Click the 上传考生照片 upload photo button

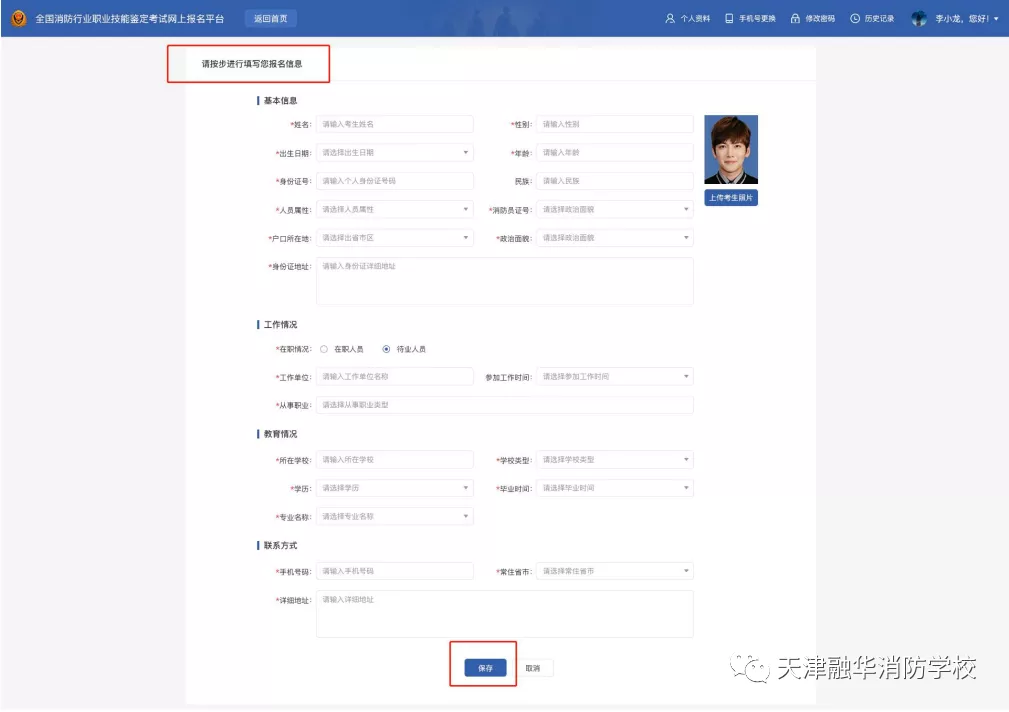(x=730, y=197)
